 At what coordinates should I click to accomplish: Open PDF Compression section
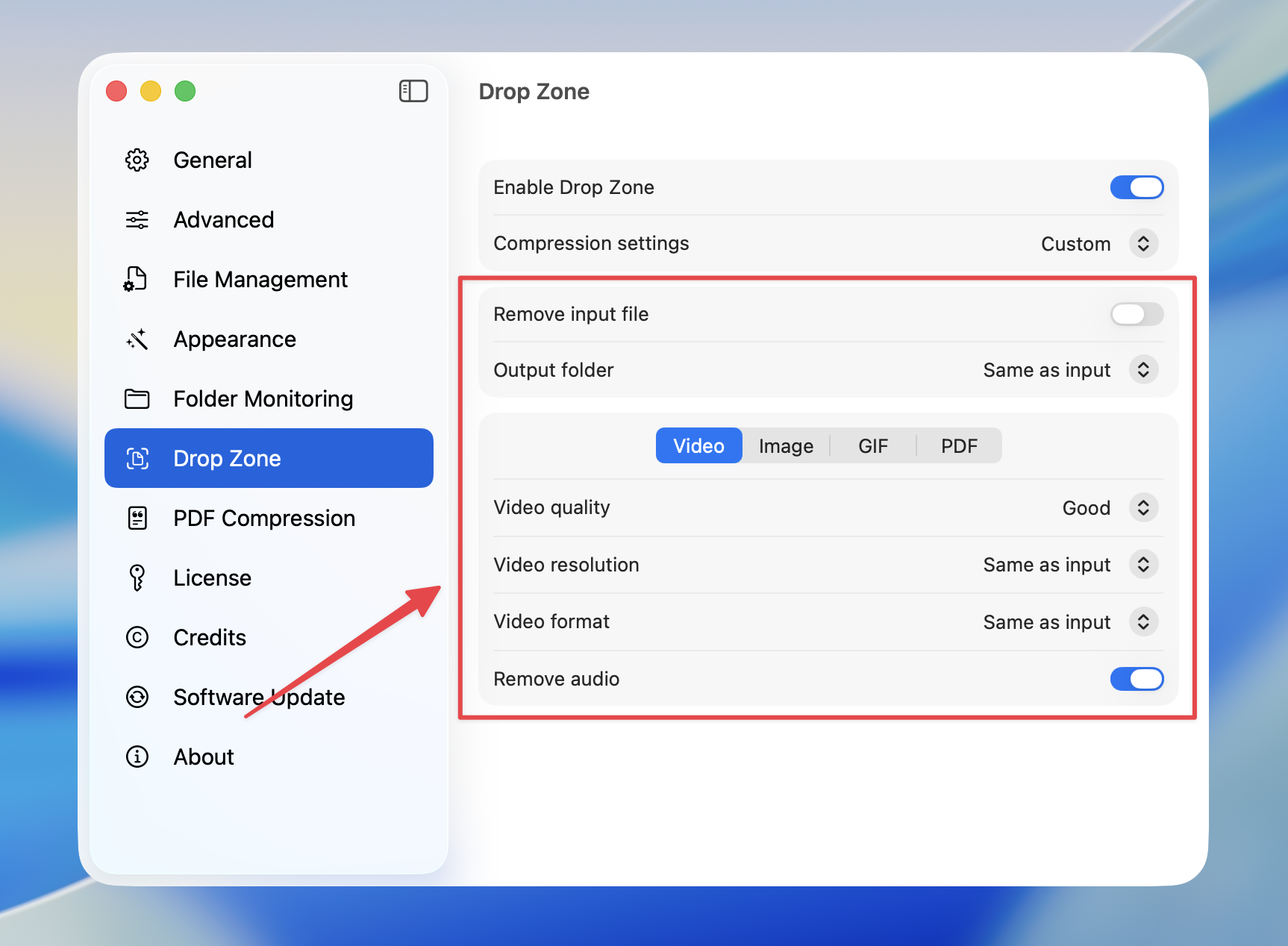coord(269,518)
